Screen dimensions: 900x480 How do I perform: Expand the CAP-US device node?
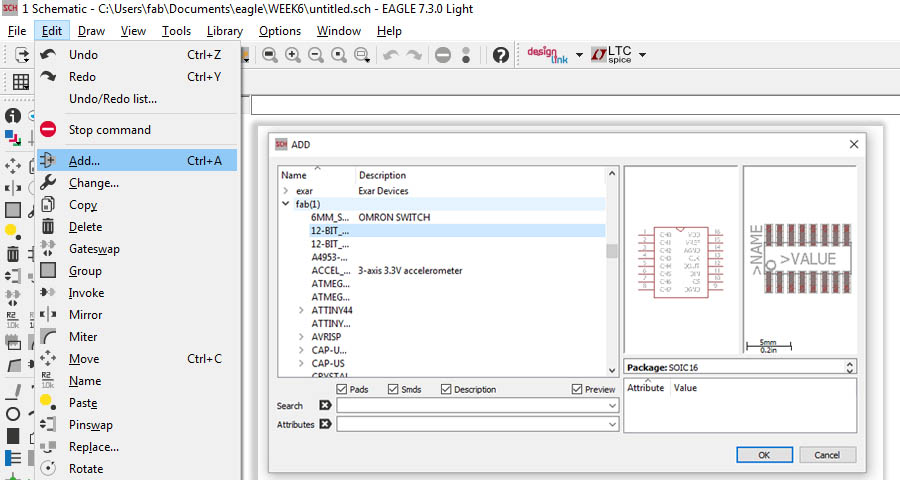point(301,363)
